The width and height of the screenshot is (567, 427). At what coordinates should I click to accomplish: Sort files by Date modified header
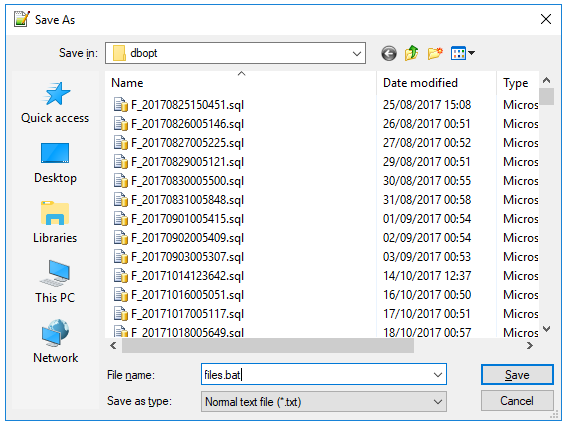click(420, 83)
